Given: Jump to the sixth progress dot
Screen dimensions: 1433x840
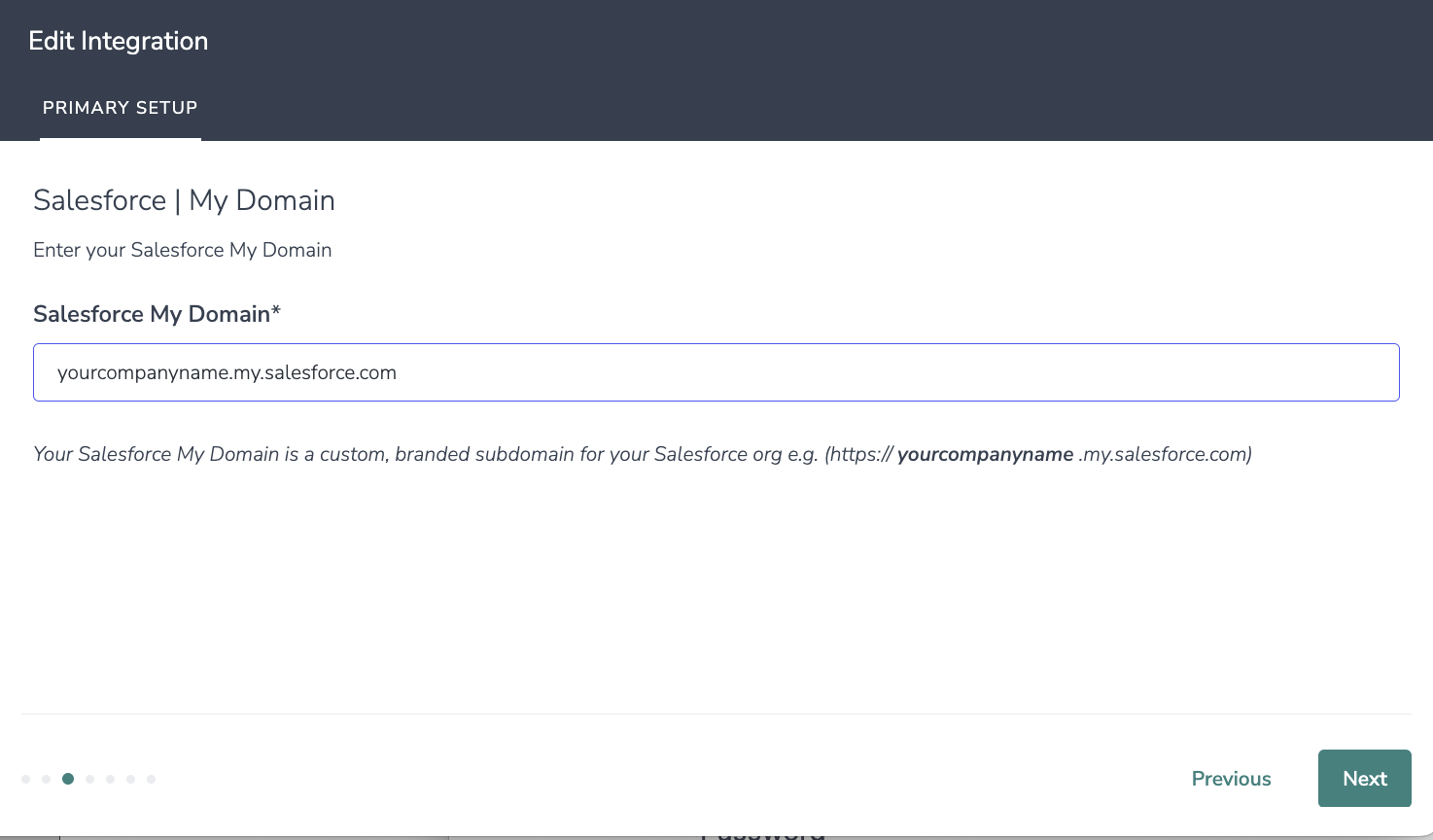Looking at the screenshot, I should pos(131,779).
